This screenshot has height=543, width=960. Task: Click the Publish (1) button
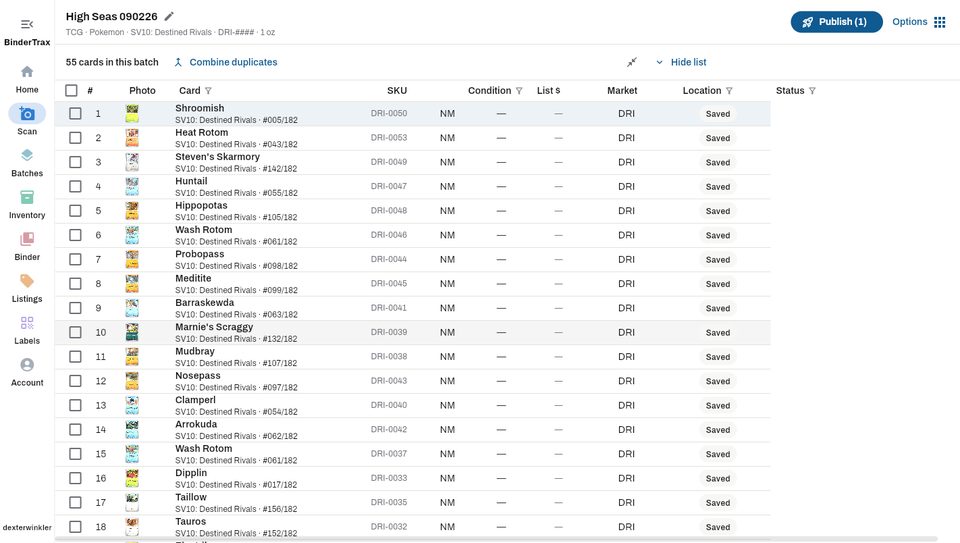pos(836,22)
